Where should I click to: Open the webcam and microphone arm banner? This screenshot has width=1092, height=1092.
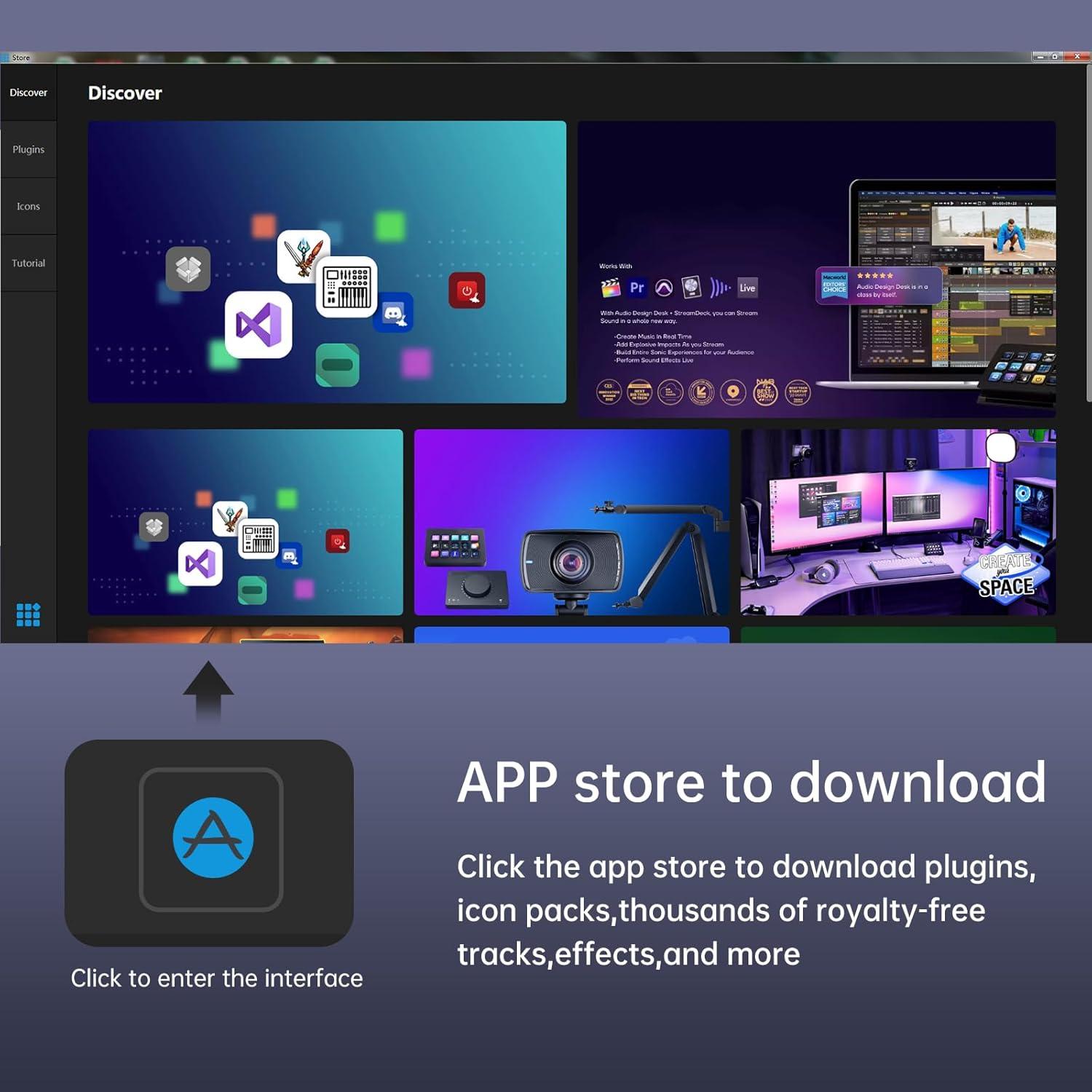pyautogui.click(x=571, y=522)
